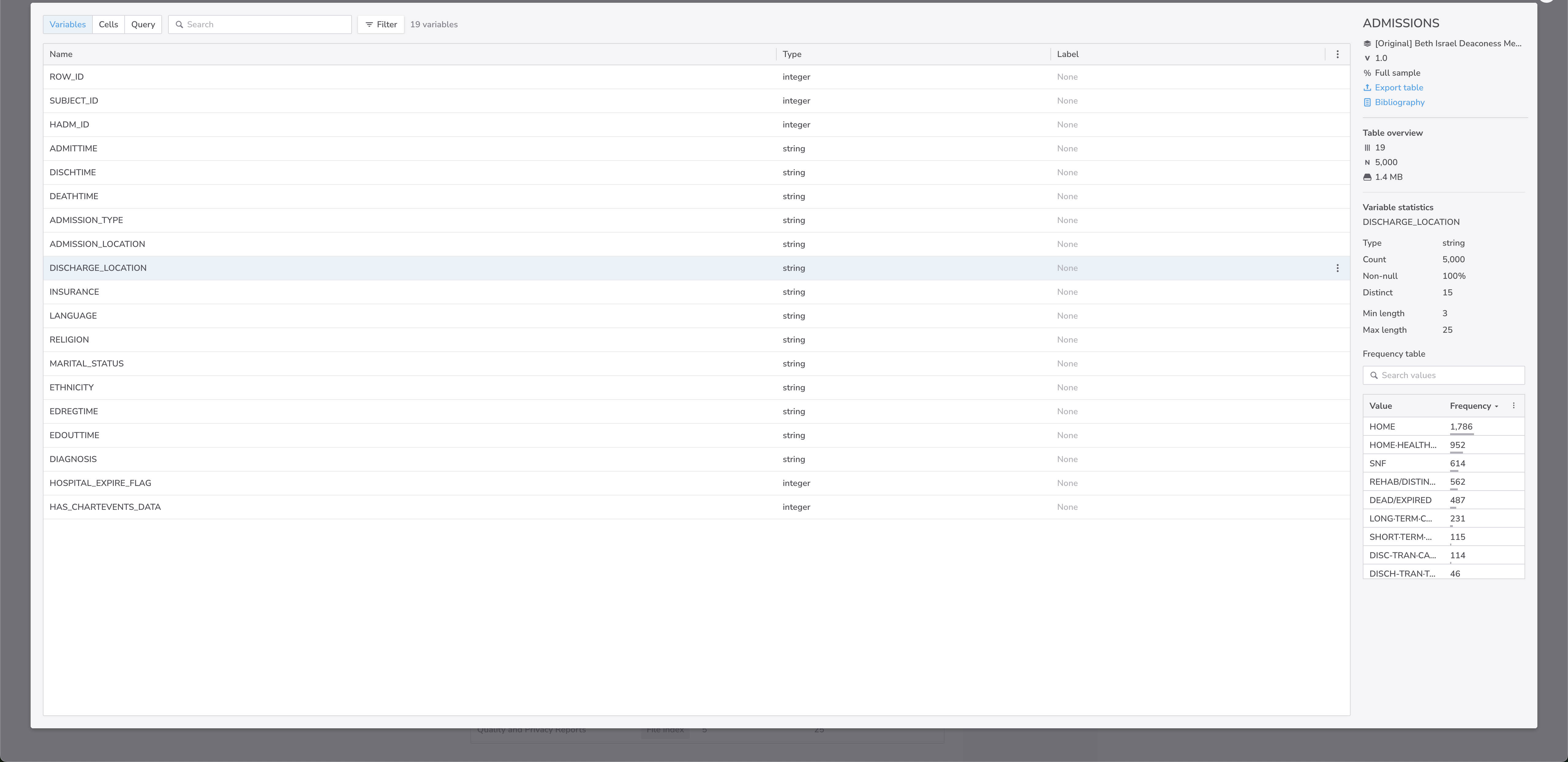Switch to the Cells tab
Image resolution: width=1568 pixels, height=762 pixels.
coord(108,25)
